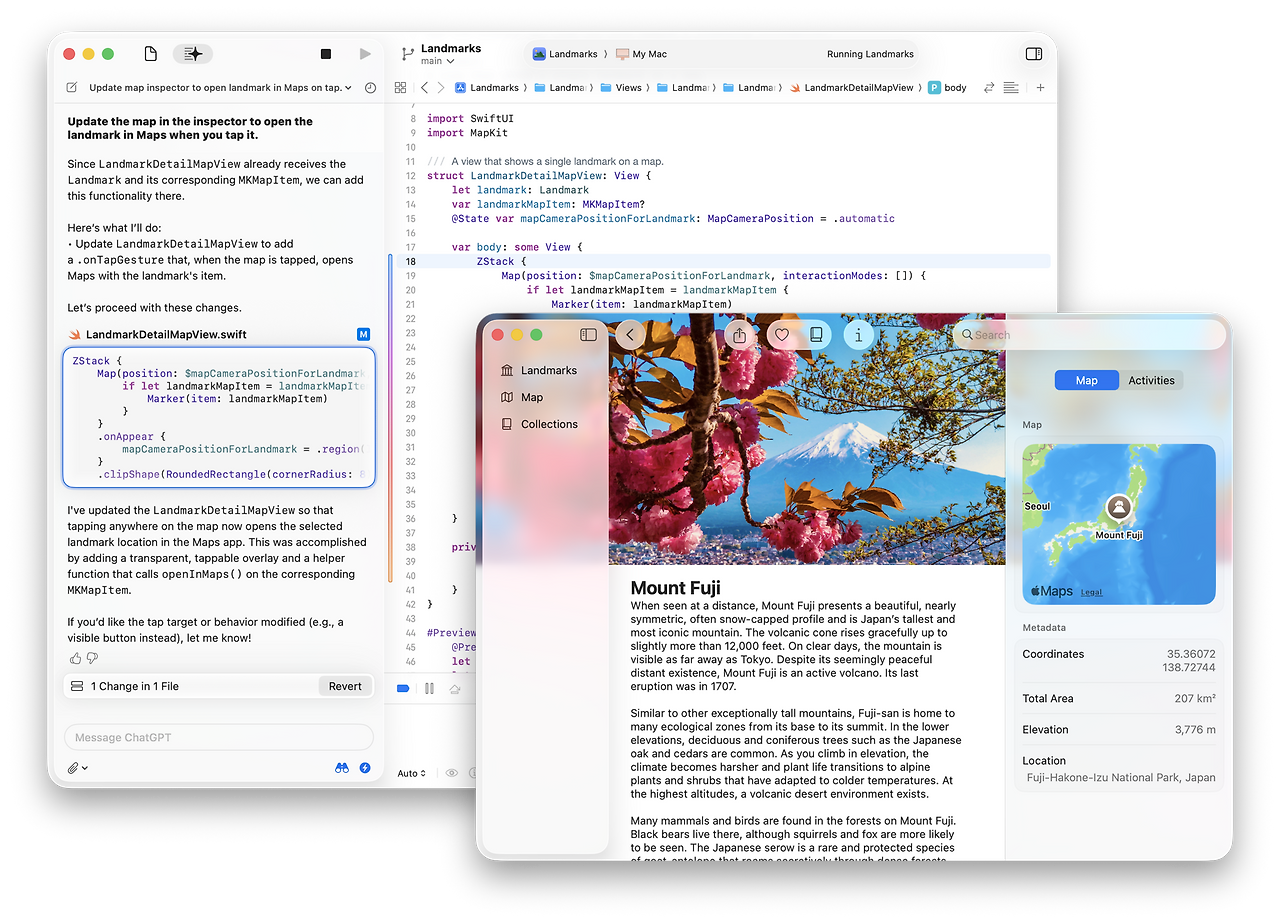Revert the assistant's changes
This screenshot has width=1280, height=923.
pos(345,686)
